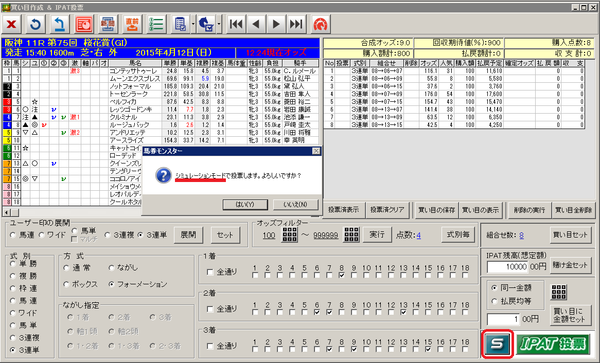Select 単勝 in 式別 group
Screen dimensions: 600x363
point(13,264)
